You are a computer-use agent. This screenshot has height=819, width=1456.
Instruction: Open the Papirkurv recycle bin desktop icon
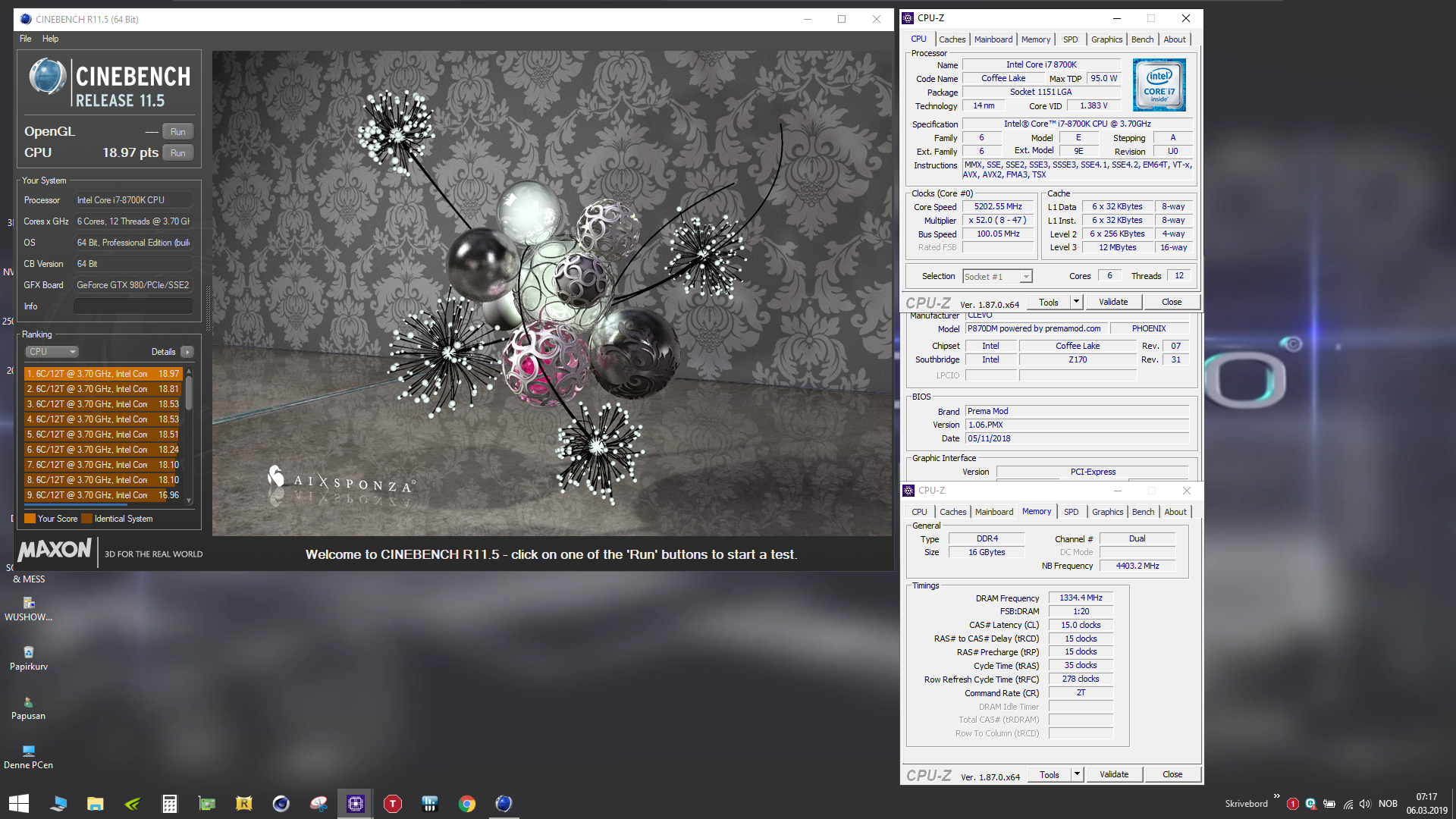[x=29, y=658]
